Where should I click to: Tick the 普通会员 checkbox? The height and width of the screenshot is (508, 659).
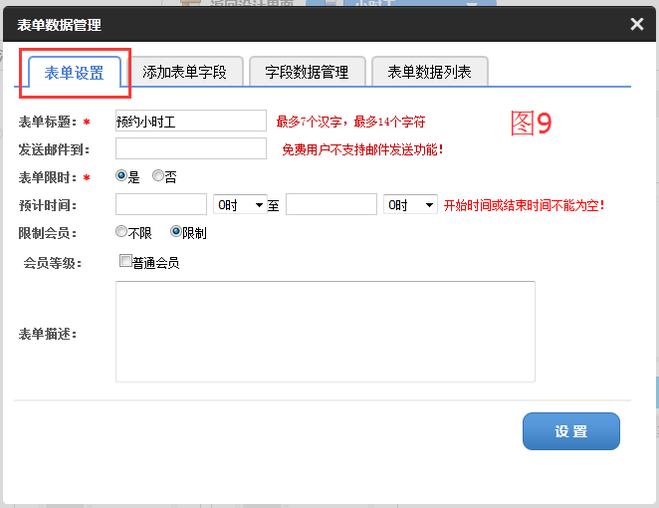point(125,262)
